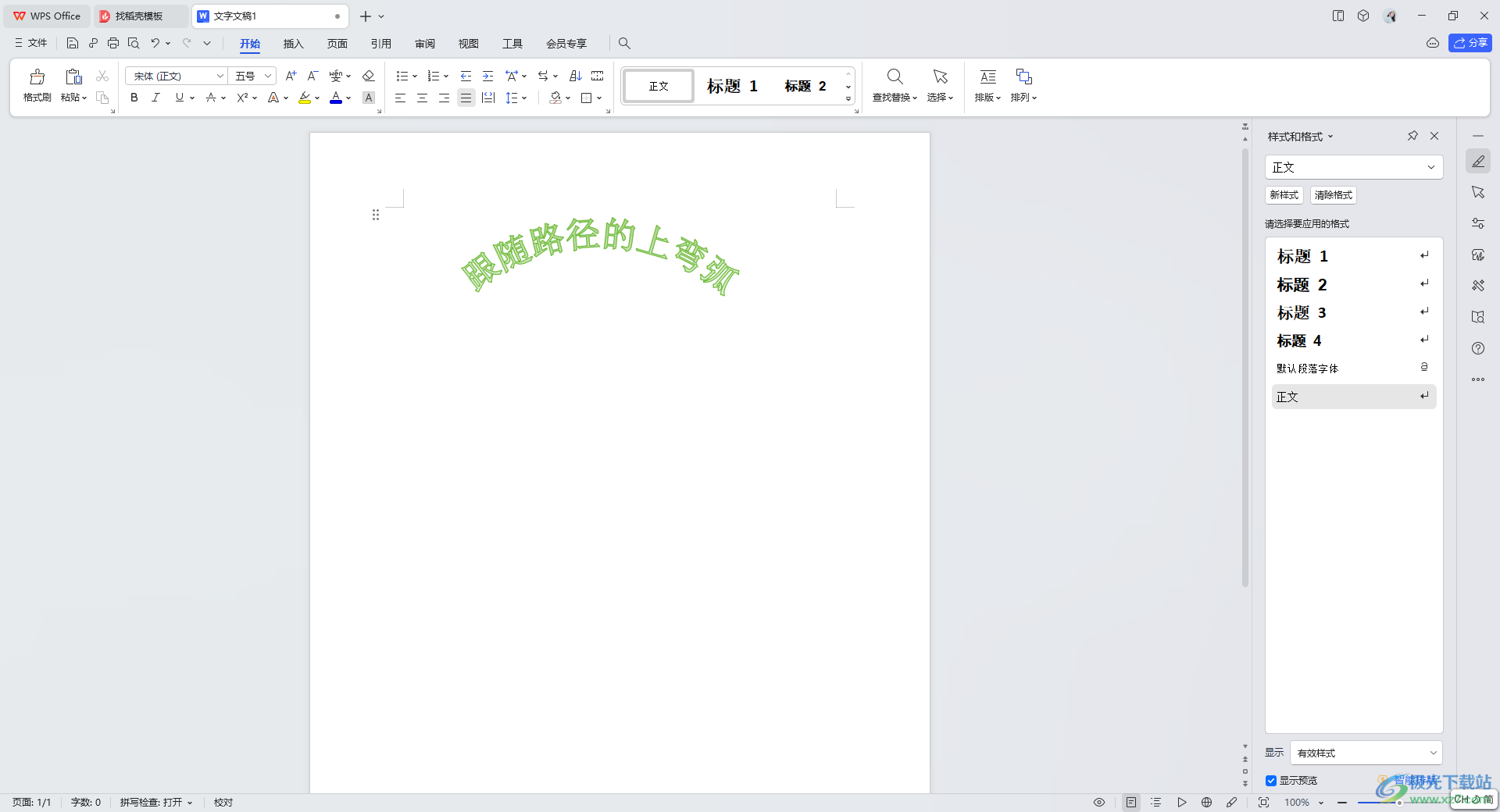Click the Format Painter (格式刷) icon
The image size is (1500, 812).
tap(37, 77)
